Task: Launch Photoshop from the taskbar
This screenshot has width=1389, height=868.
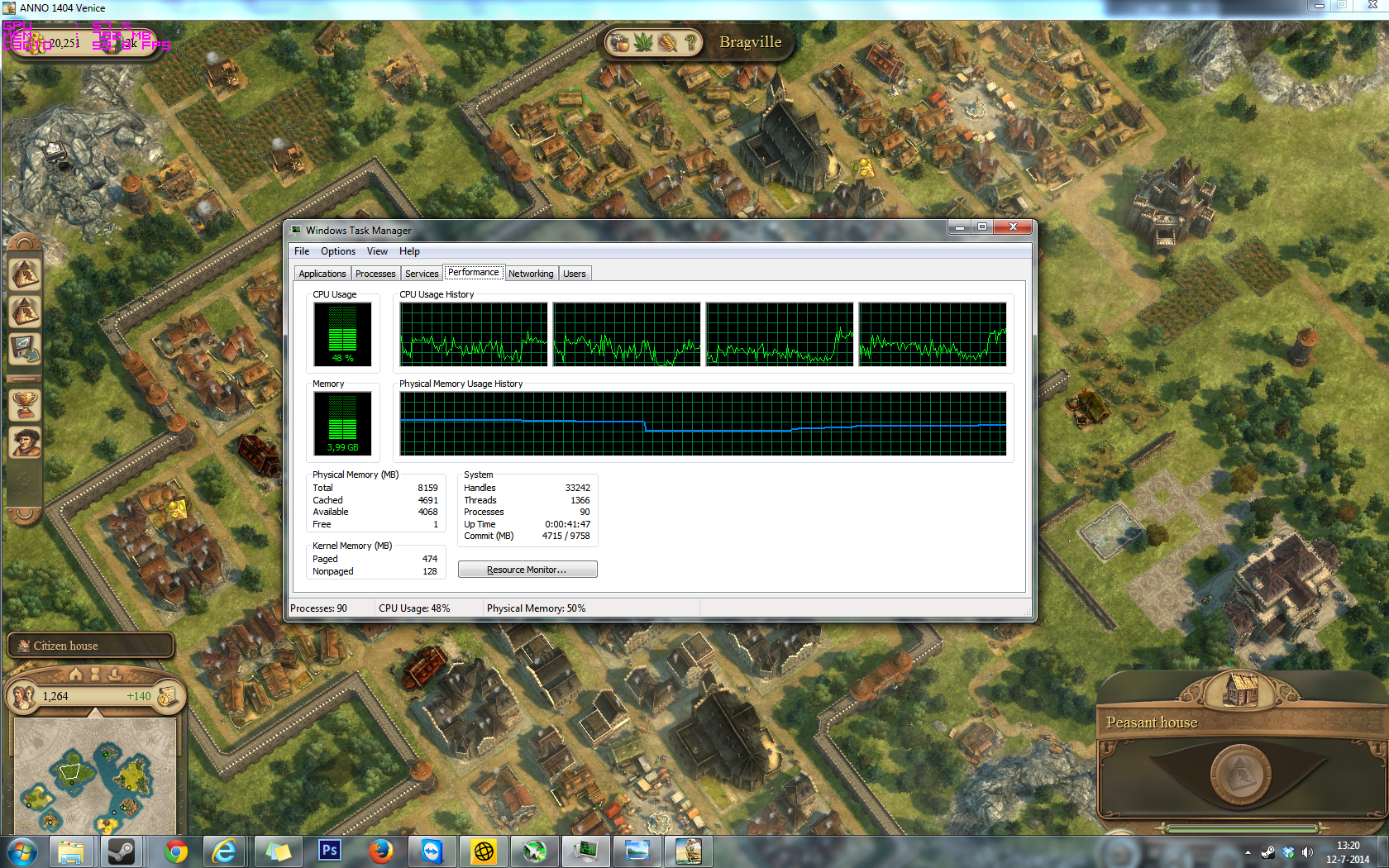Action: point(329,851)
